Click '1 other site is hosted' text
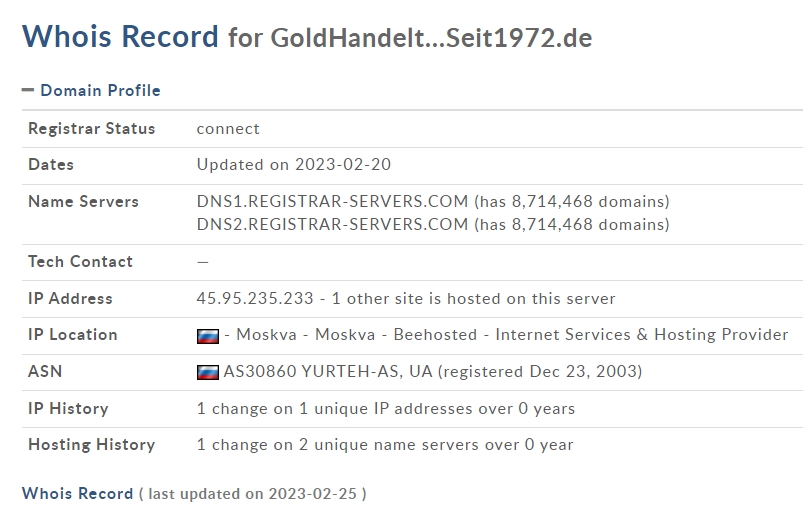 coord(412,298)
